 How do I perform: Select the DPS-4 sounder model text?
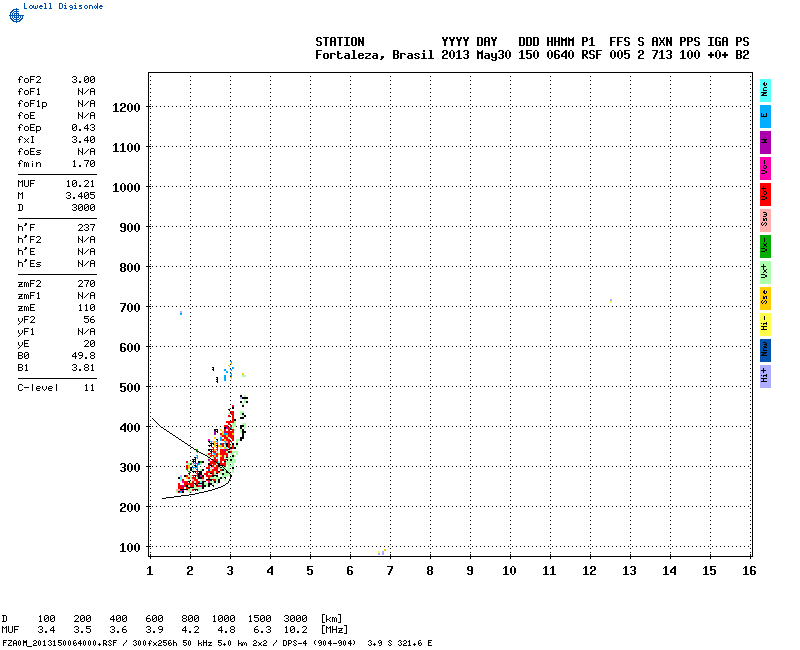click(x=294, y=643)
